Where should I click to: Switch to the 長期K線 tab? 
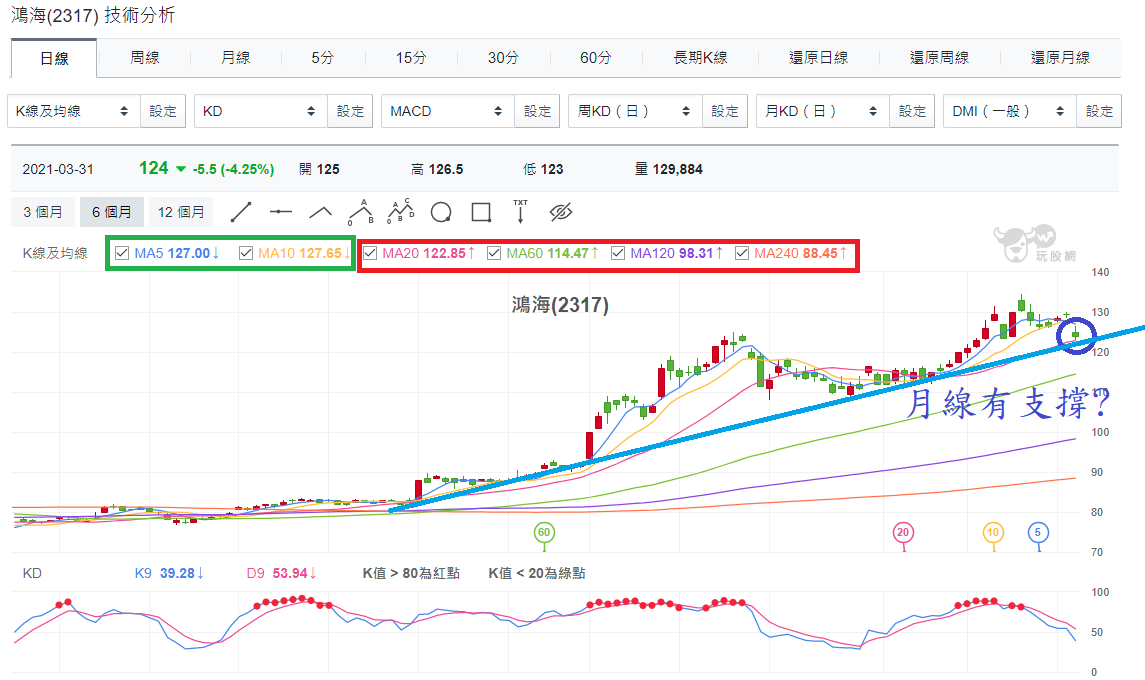[700, 58]
